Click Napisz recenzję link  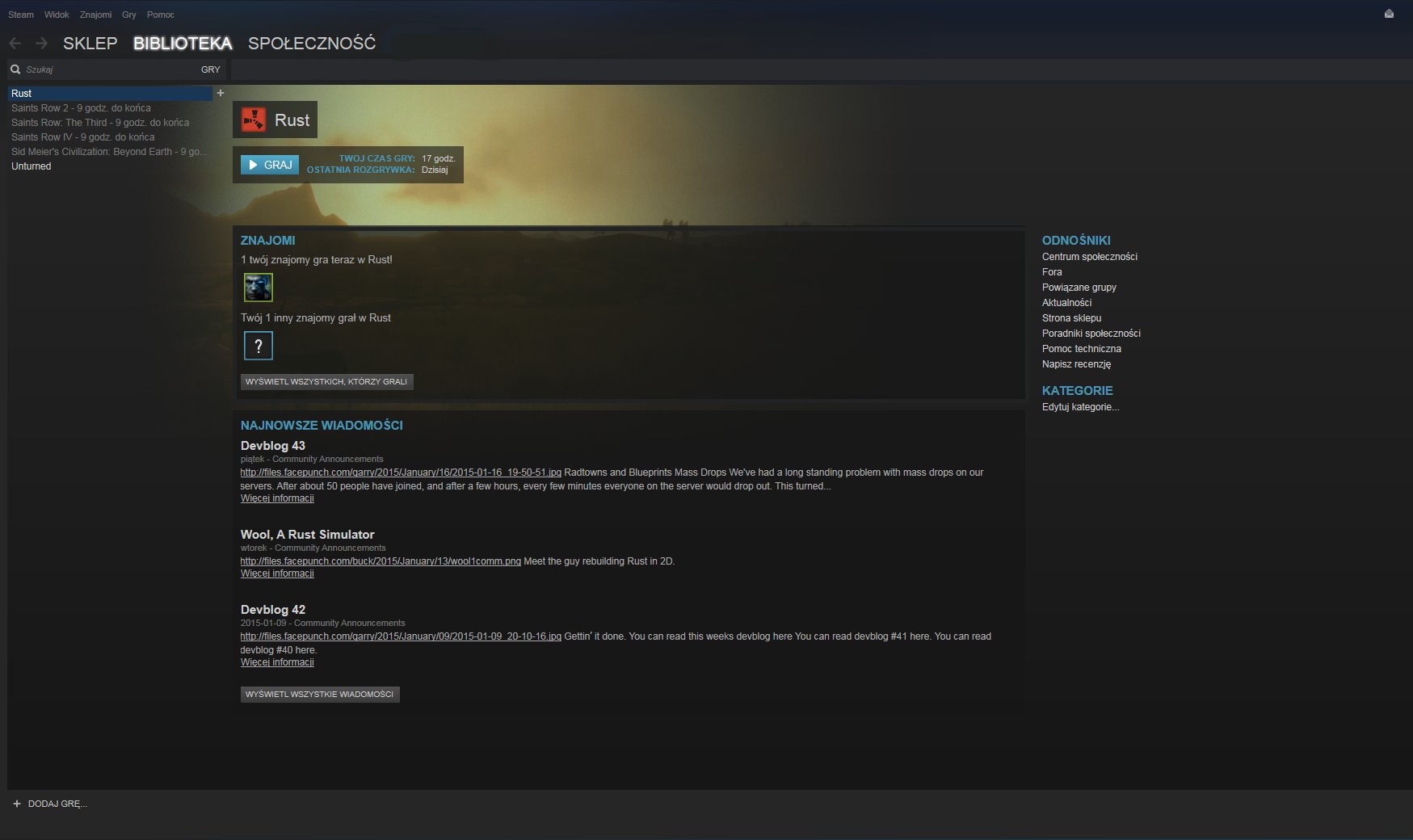tap(1077, 364)
